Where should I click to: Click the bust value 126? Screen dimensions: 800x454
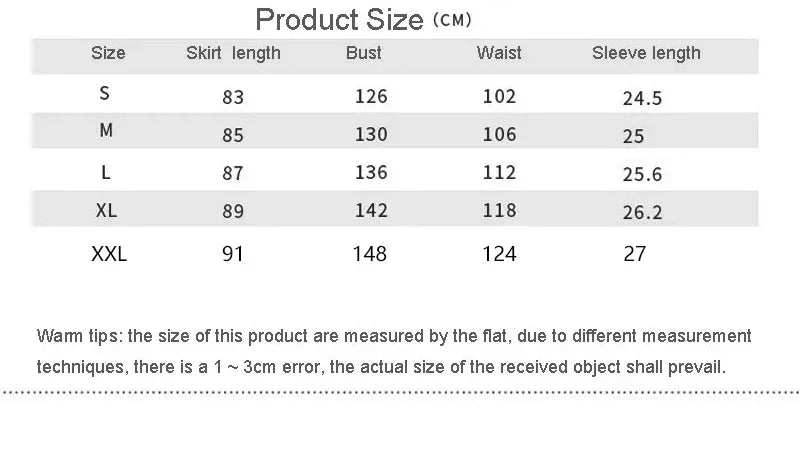371,97
